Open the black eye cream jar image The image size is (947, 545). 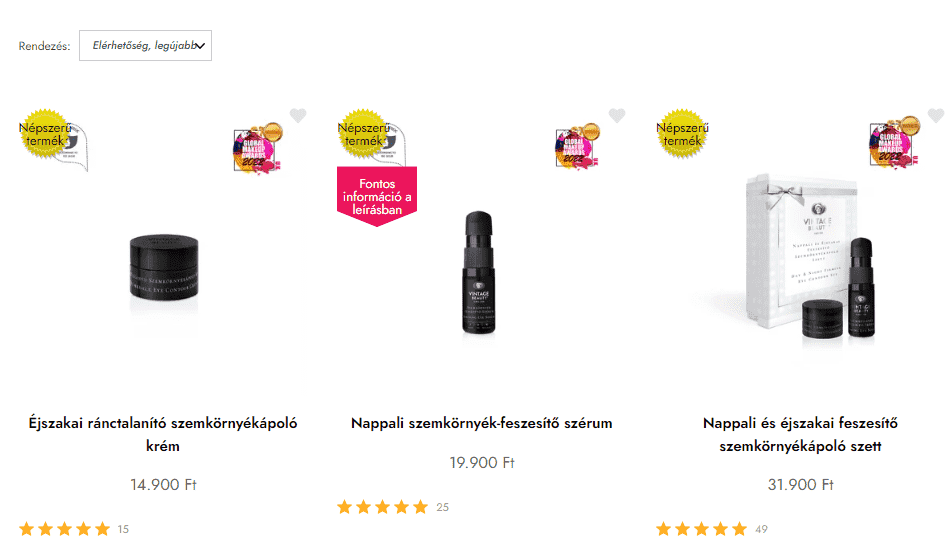click(164, 267)
